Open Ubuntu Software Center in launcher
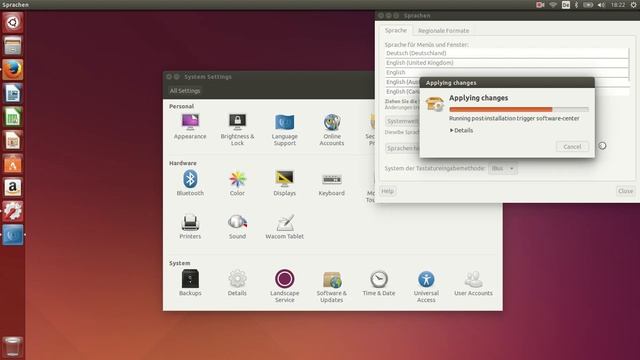 (13, 164)
